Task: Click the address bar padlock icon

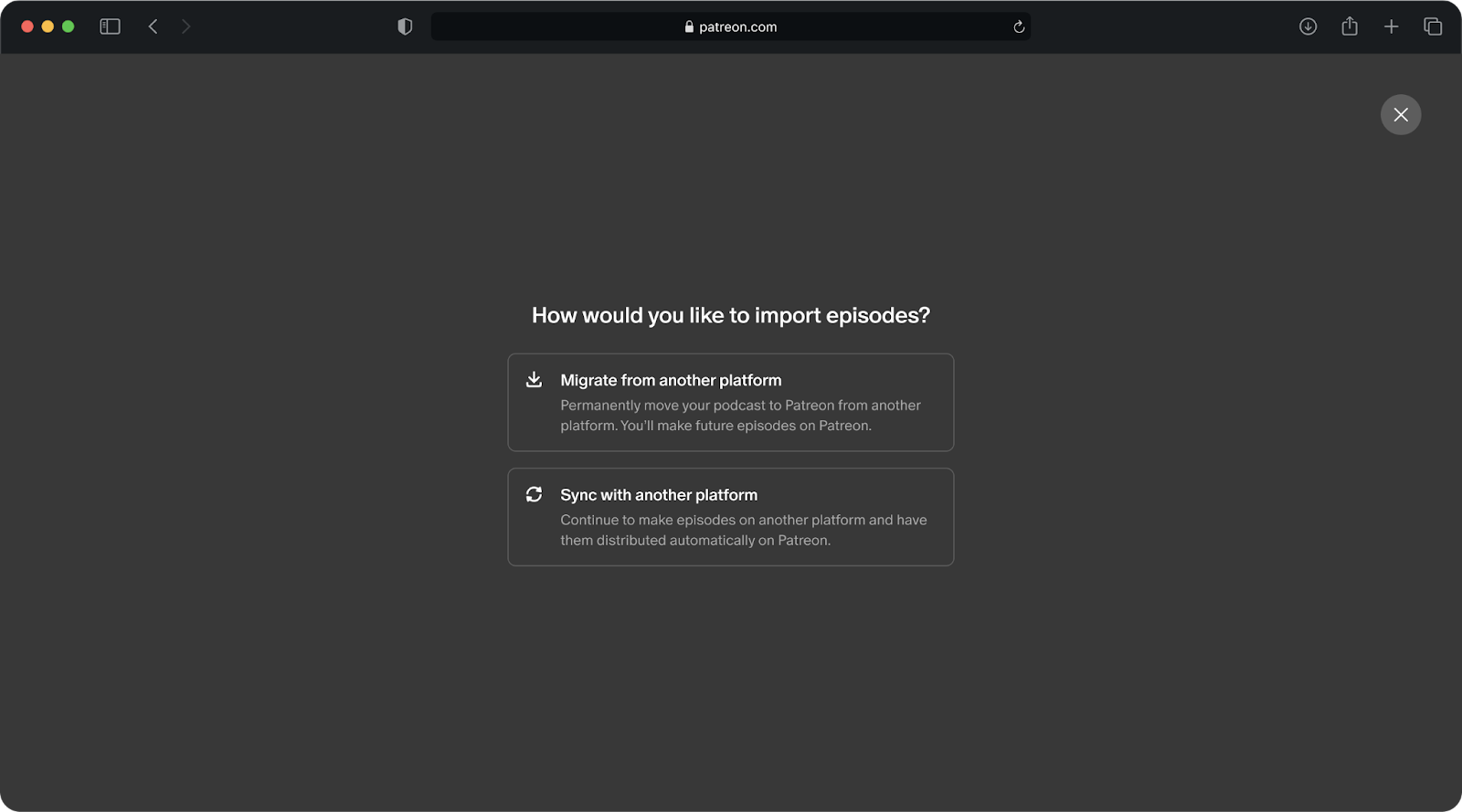Action: 689,26
